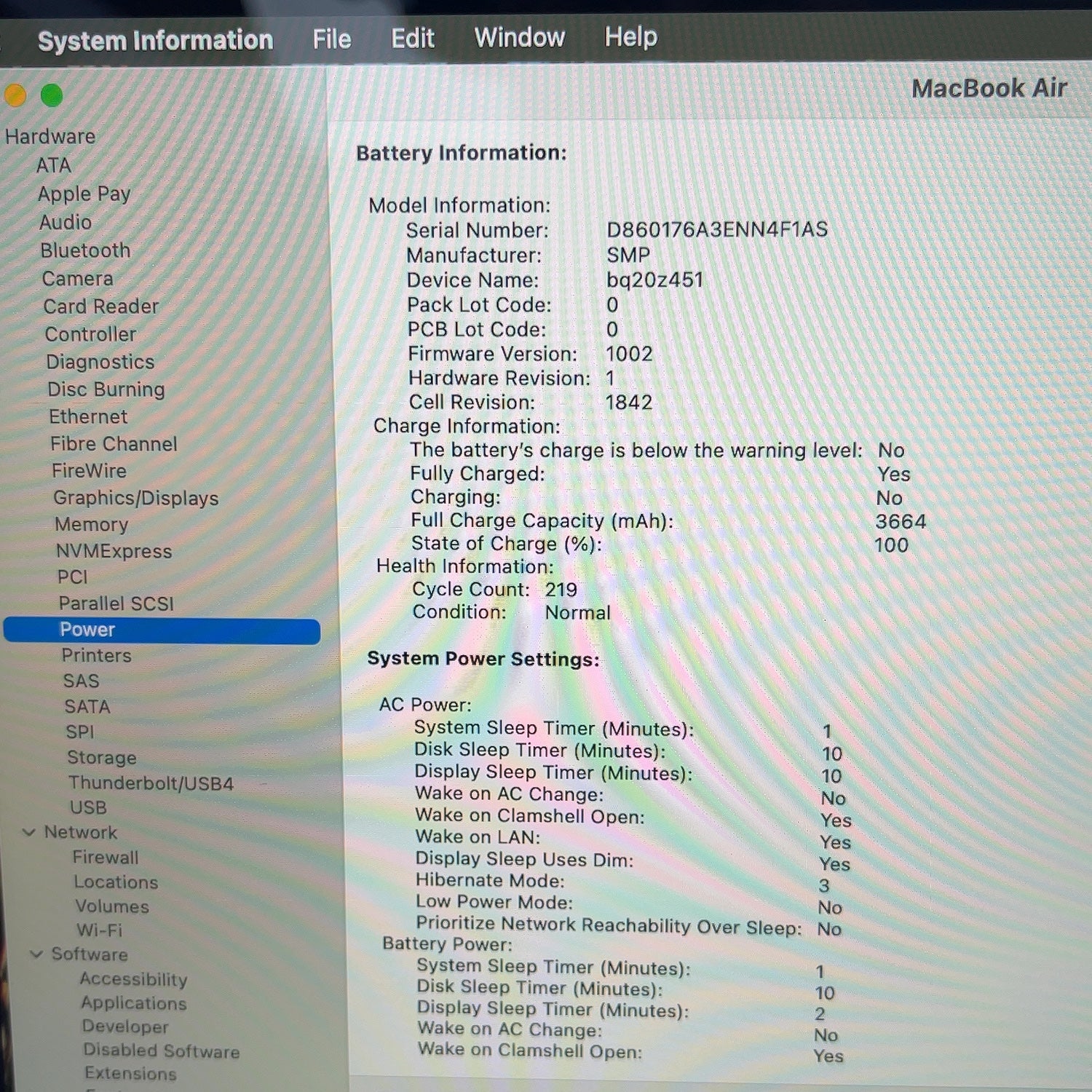The width and height of the screenshot is (1092, 1092).
Task: Select Memory in the sidebar
Action: pos(92,524)
